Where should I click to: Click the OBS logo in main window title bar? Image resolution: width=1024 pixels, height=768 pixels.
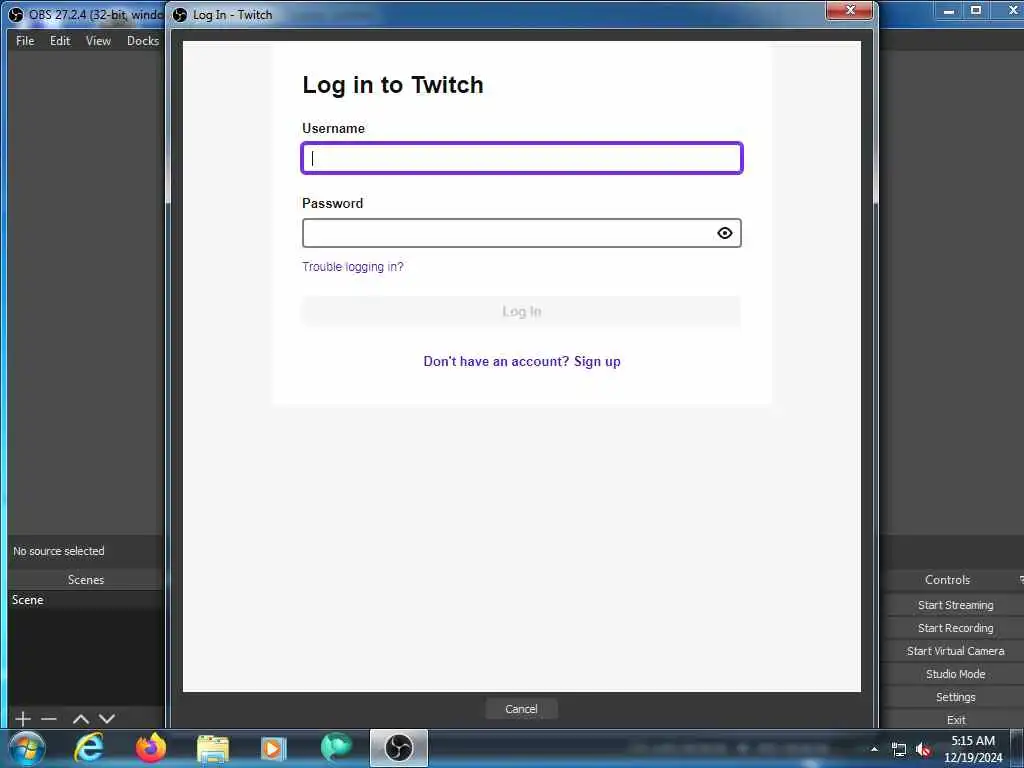pos(16,14)
